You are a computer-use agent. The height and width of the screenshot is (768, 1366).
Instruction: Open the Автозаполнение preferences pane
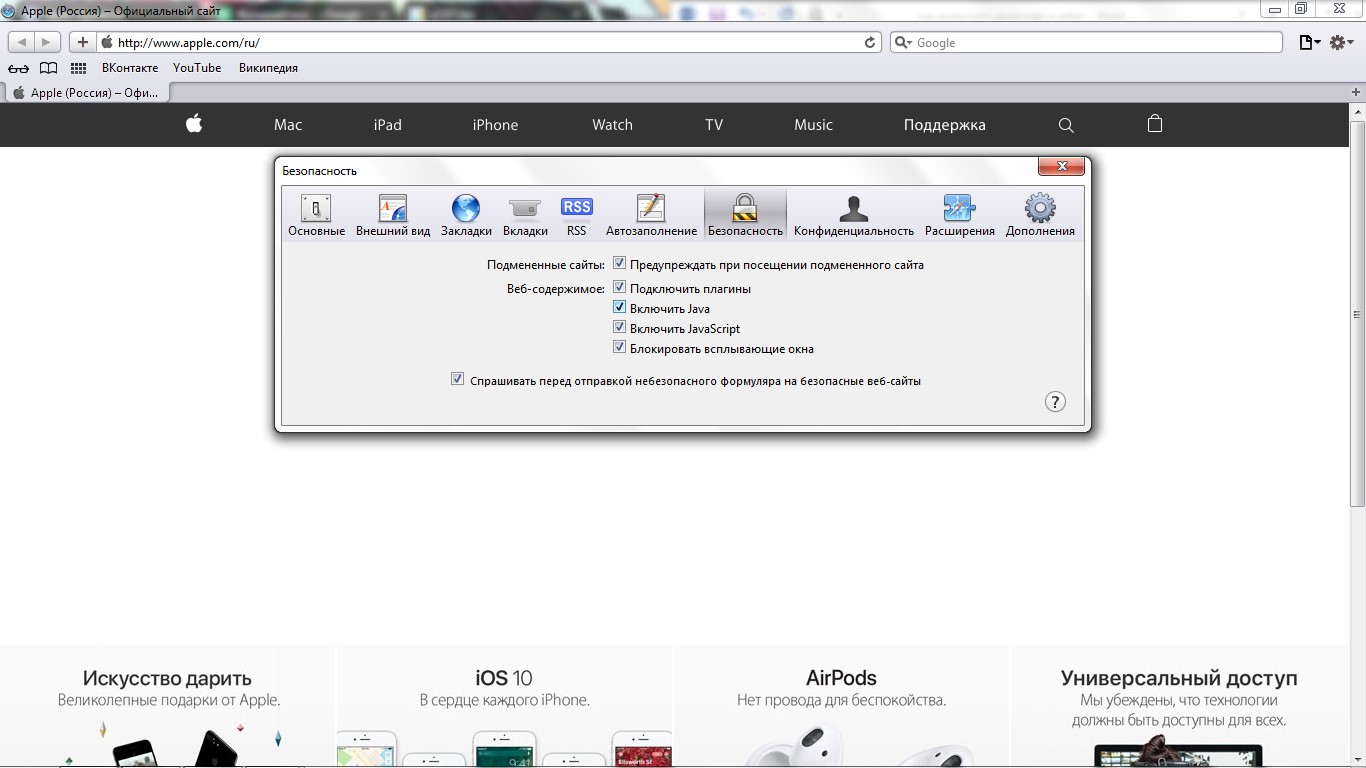pyautogui.click(x=651, y=215)
